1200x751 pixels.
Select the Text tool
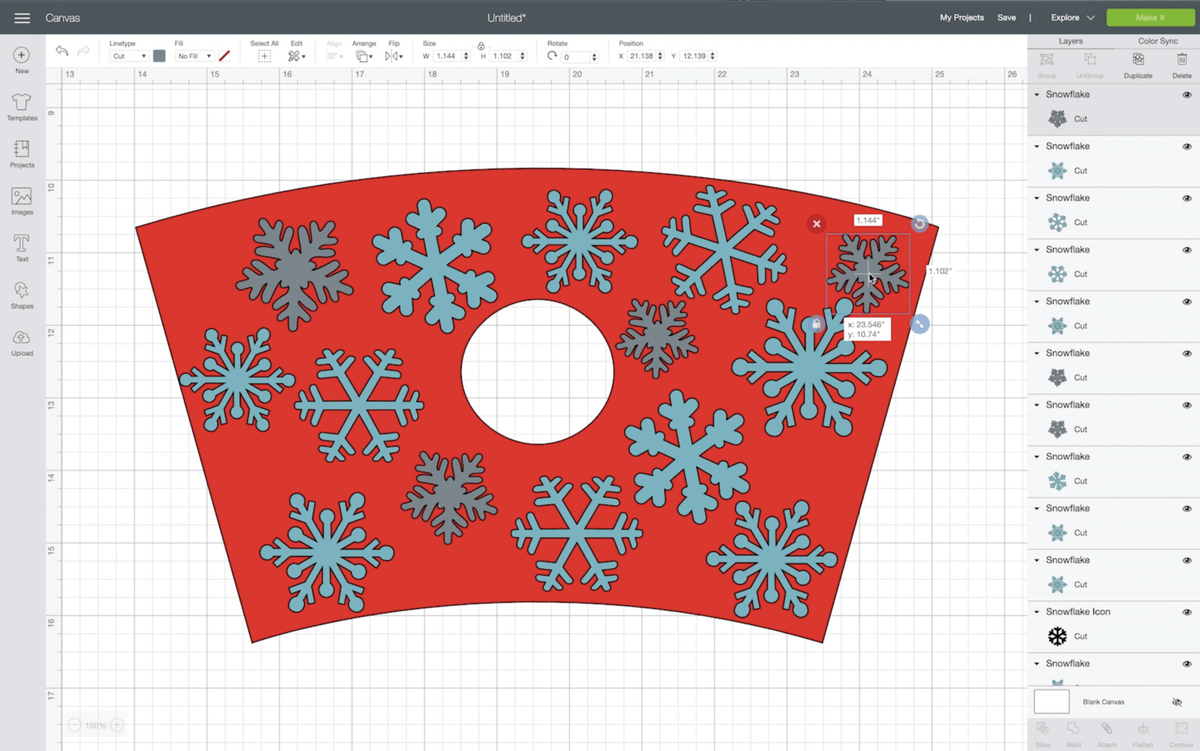point(22,247)
